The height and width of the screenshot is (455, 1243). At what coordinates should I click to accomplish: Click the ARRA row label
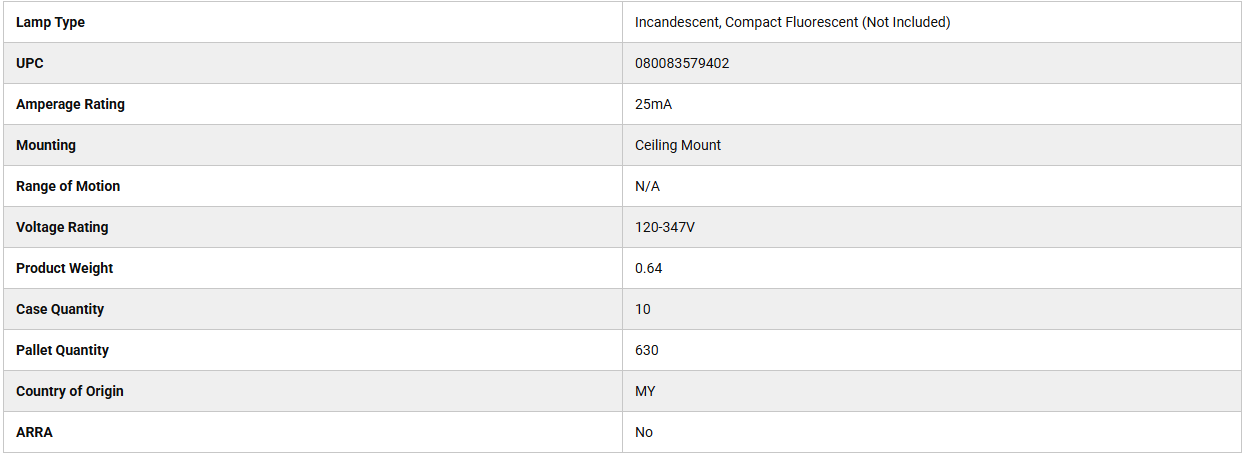click(x=34, y=432)
